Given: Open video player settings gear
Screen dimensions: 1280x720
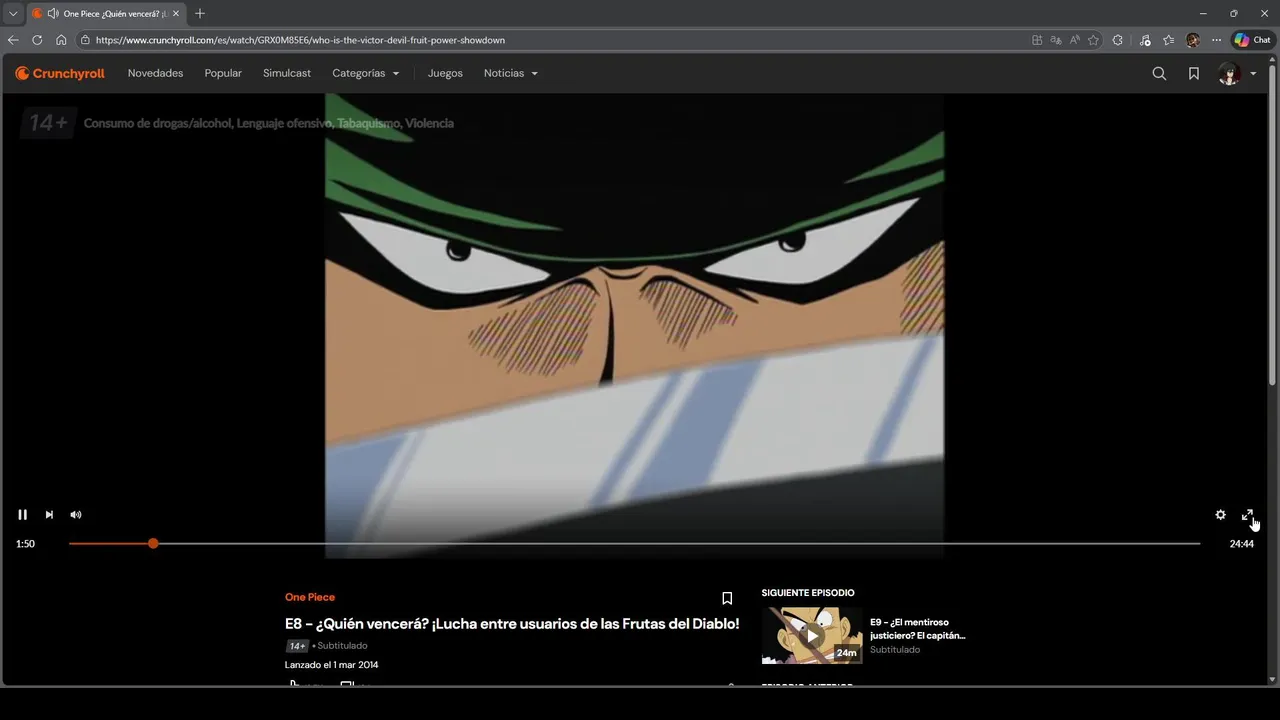Looking at the screenshot, I should tap(1220, 515).
